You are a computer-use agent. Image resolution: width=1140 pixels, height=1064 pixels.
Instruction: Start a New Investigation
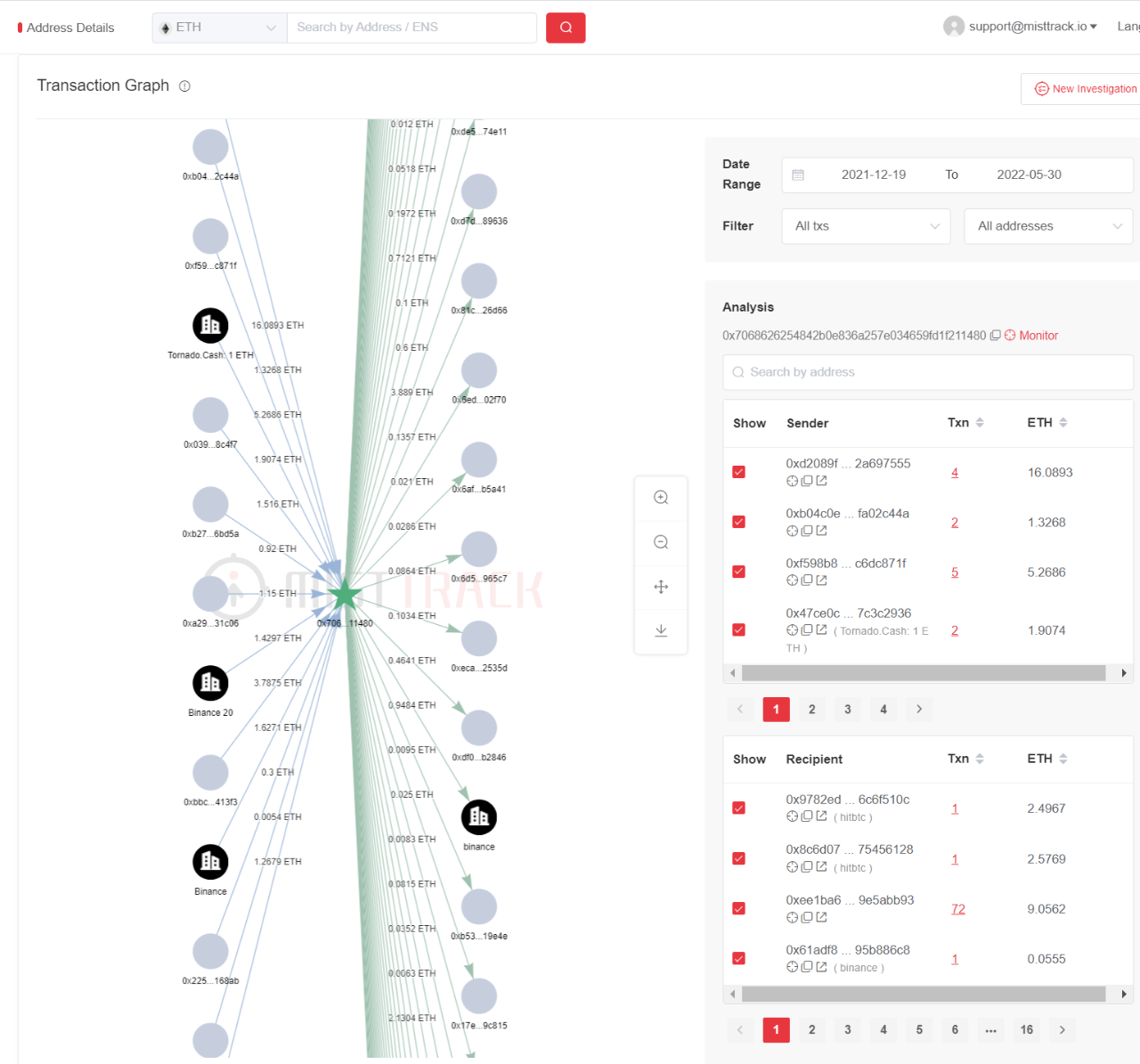click(x=1085, y=89)
